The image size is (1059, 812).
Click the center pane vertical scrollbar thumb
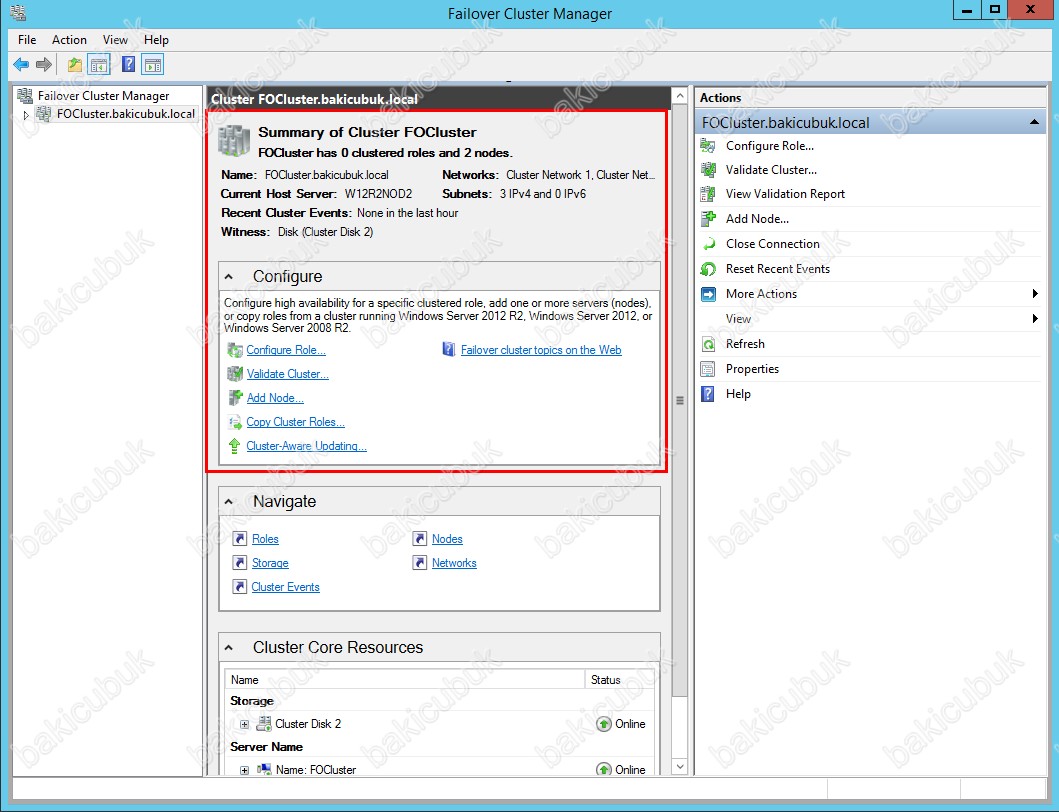tap(680, 401)
